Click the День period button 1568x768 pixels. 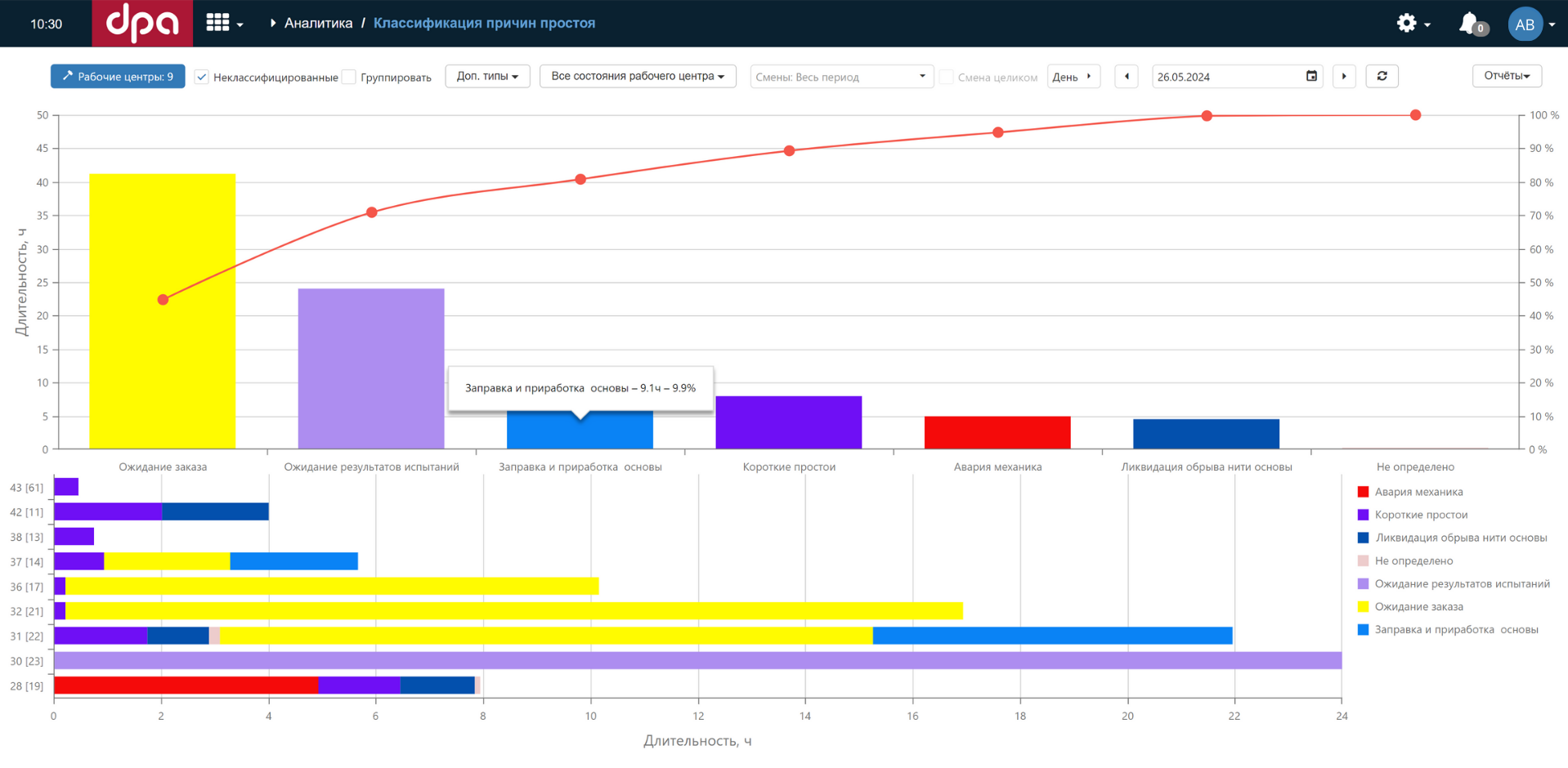pos(1073,76)
